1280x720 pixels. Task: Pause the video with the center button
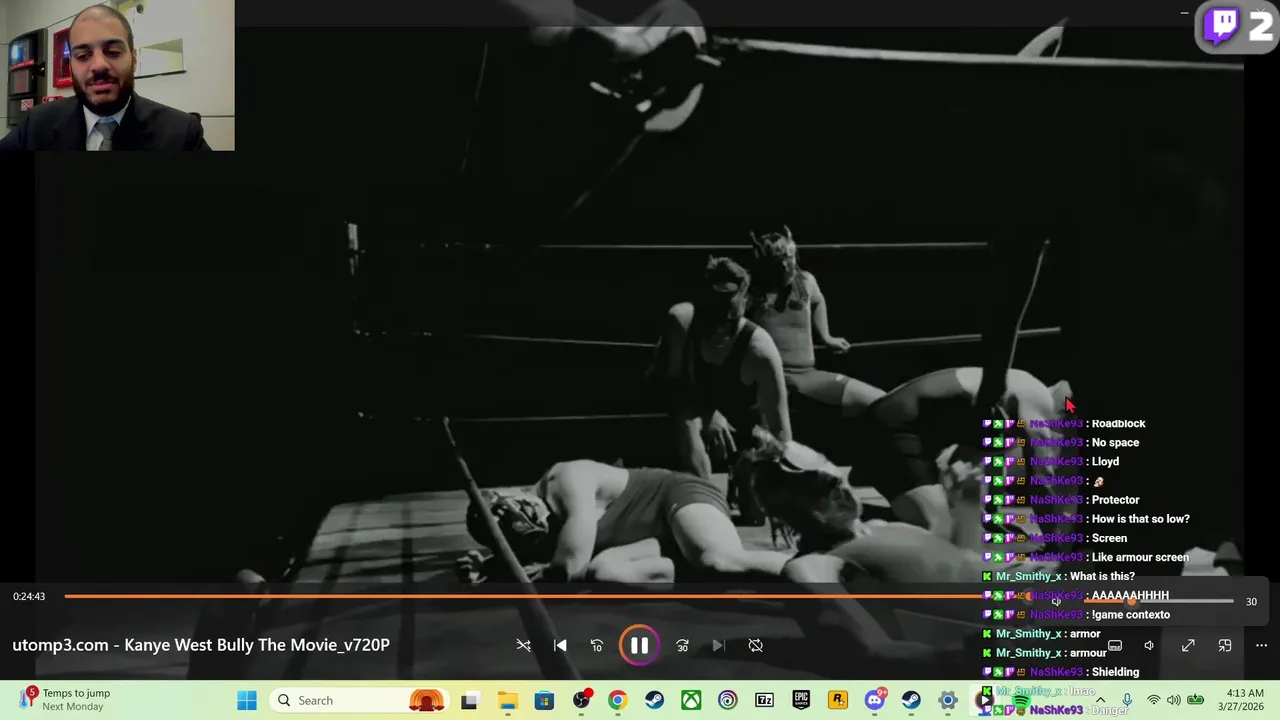639,645
